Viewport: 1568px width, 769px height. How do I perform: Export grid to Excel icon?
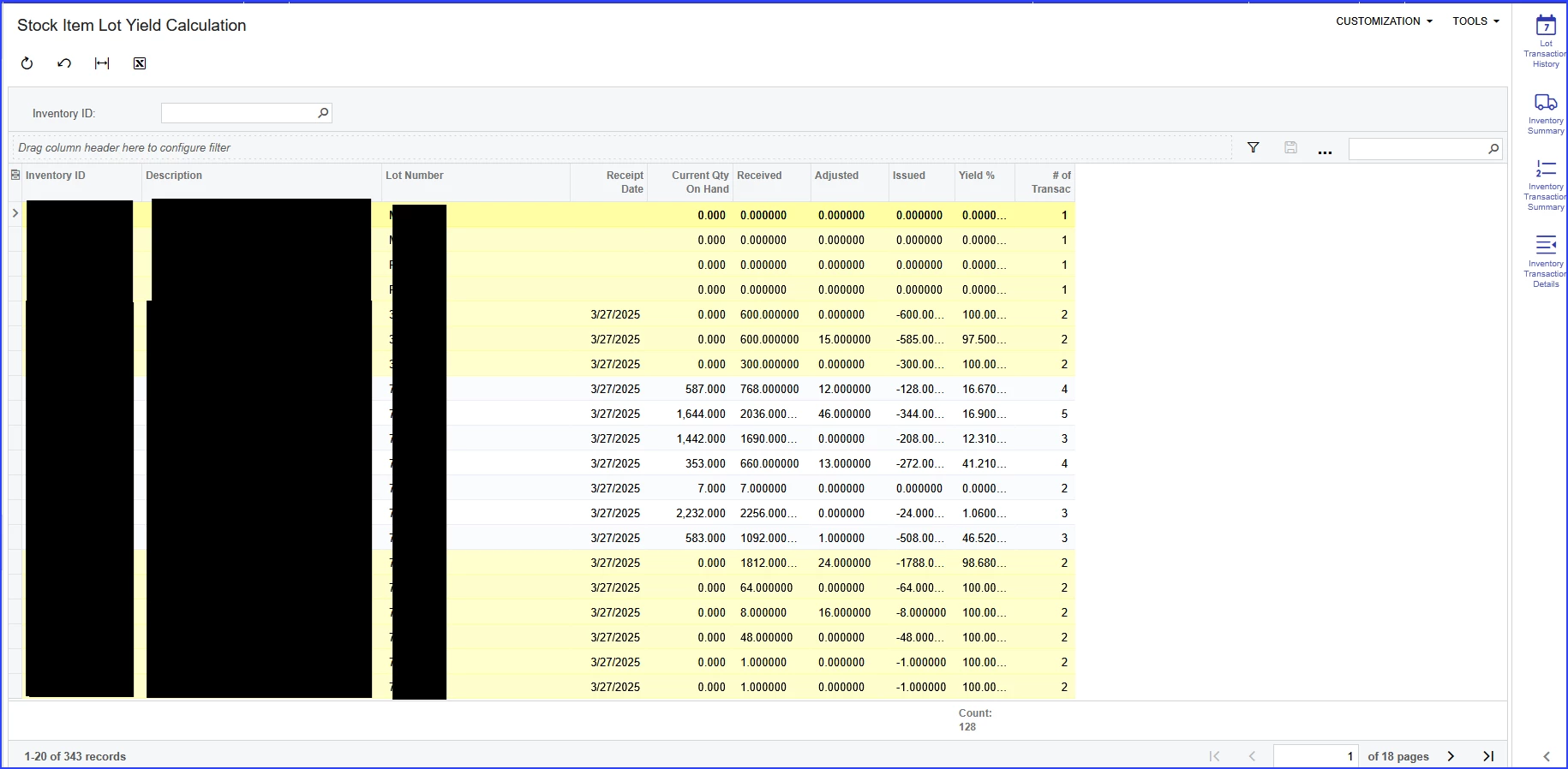140,63
